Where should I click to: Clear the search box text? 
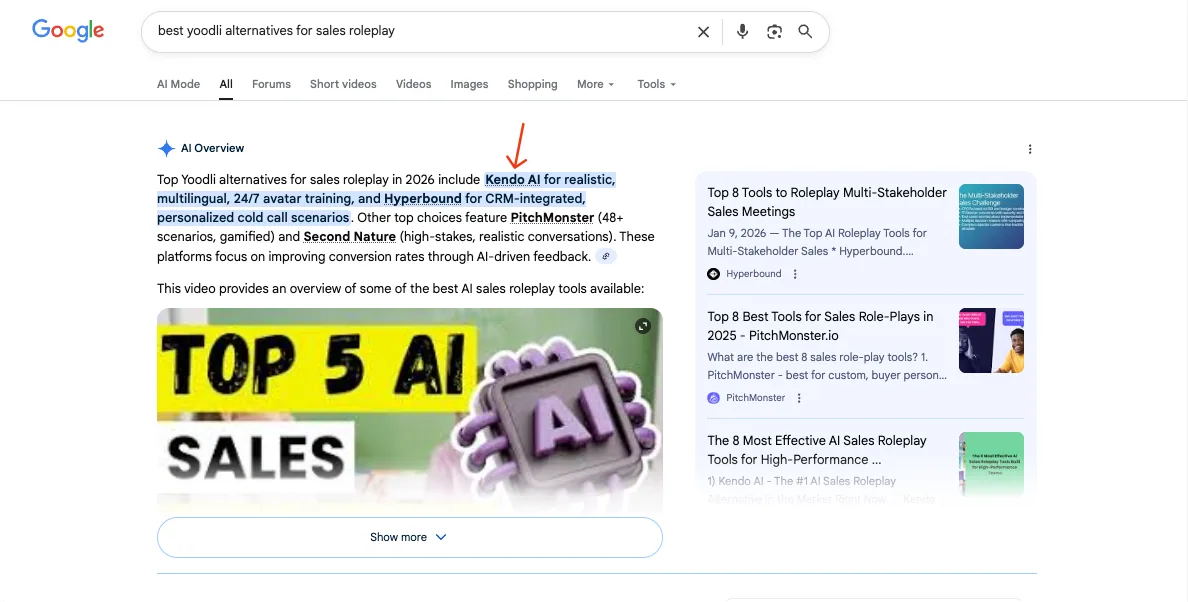[x=703, y=32]
